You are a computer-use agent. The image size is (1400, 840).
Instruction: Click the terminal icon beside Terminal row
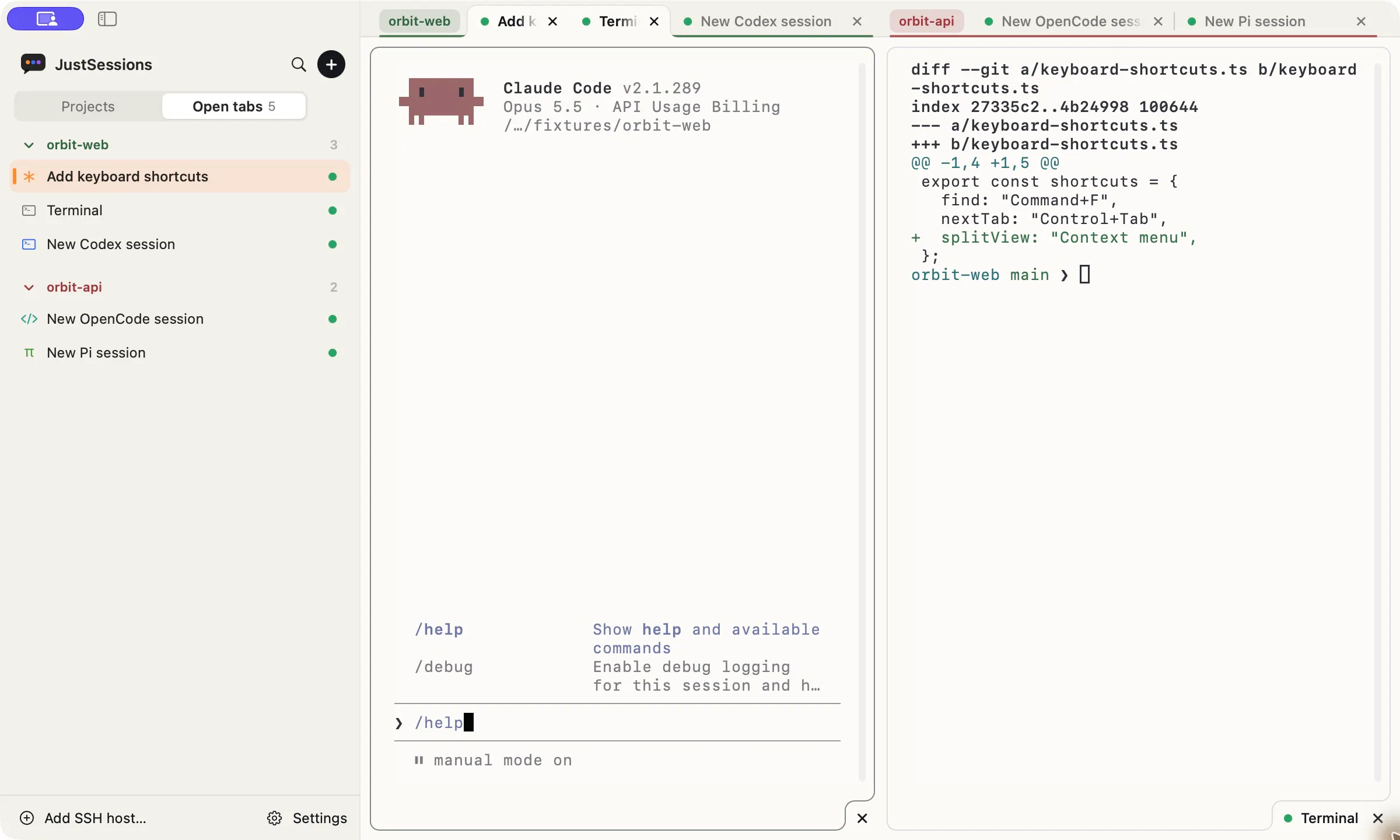click(29, 210)
